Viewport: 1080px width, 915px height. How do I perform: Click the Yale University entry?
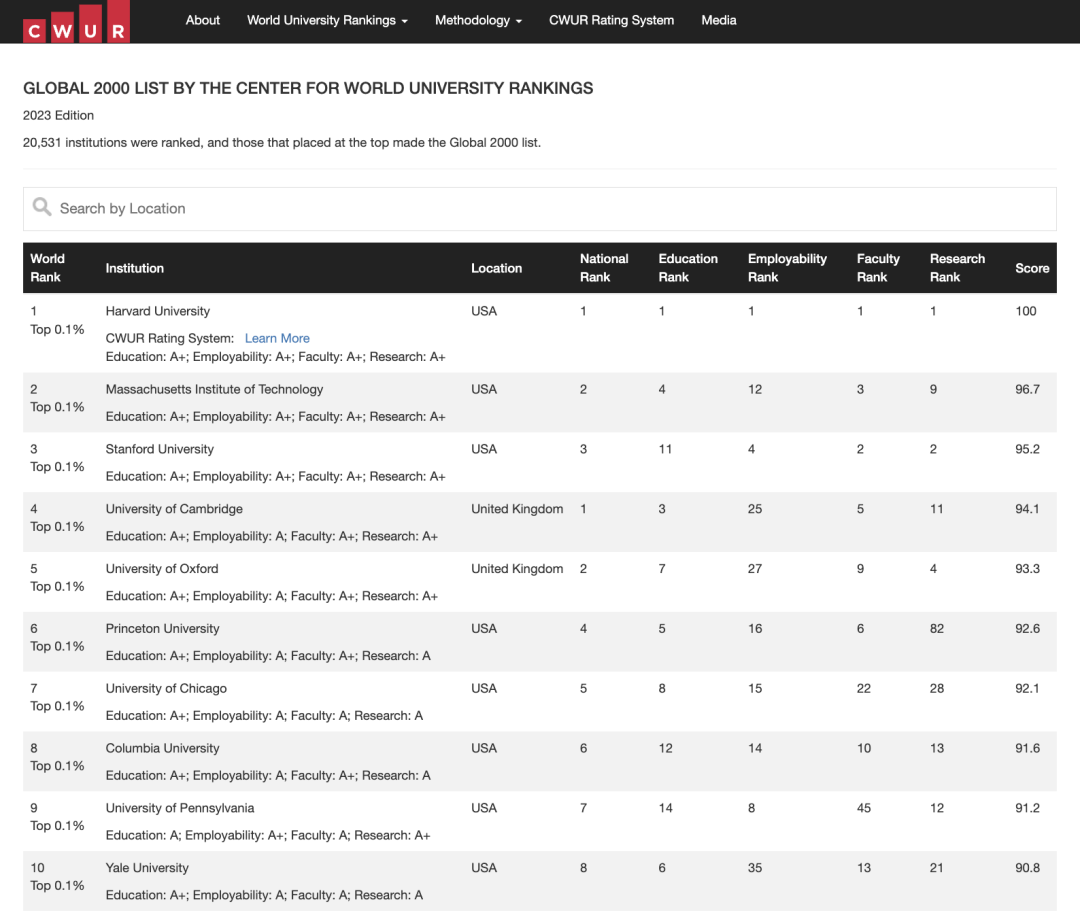point(147,868)
